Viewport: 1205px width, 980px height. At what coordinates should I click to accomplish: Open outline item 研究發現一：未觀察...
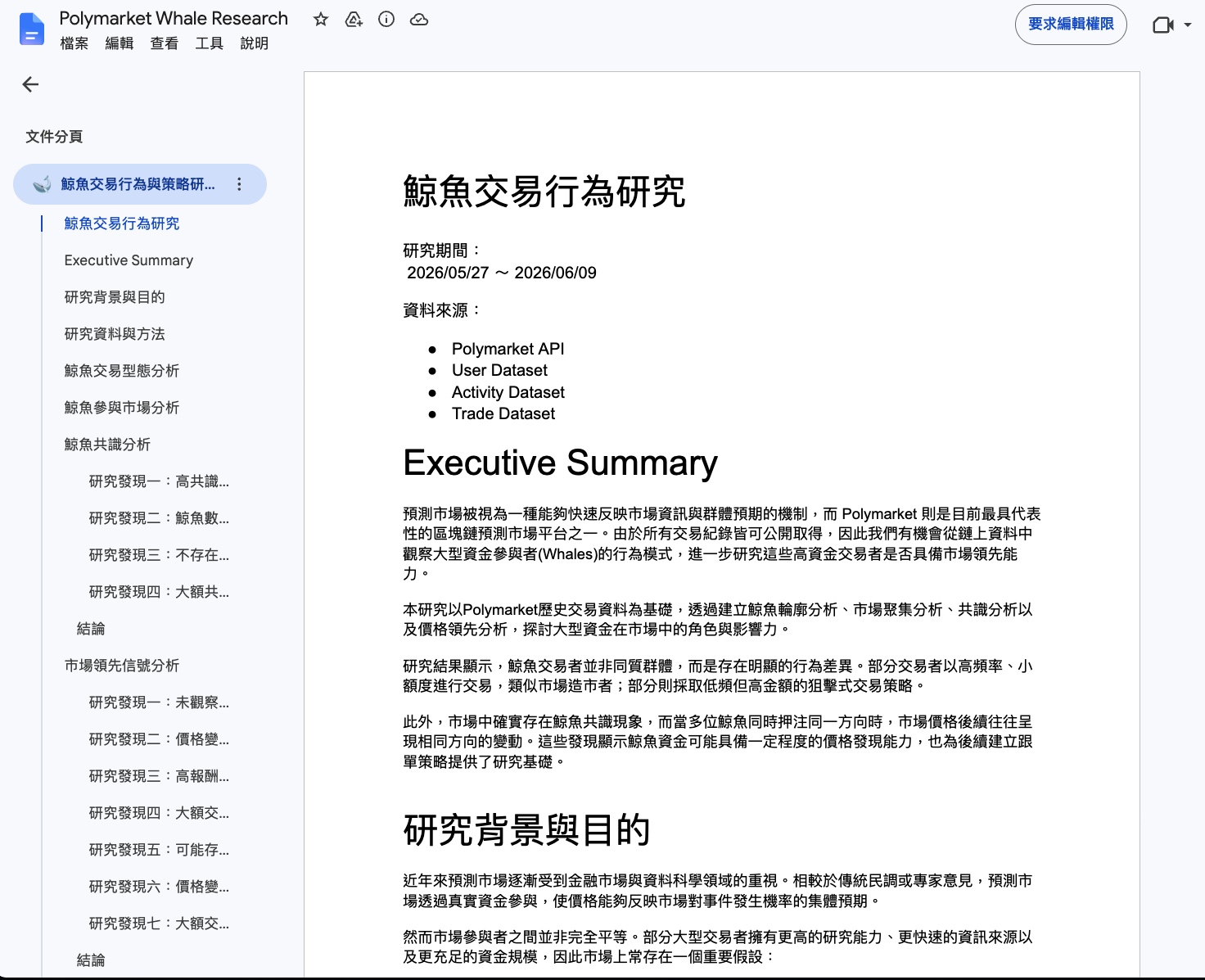[x=159, y=702]
